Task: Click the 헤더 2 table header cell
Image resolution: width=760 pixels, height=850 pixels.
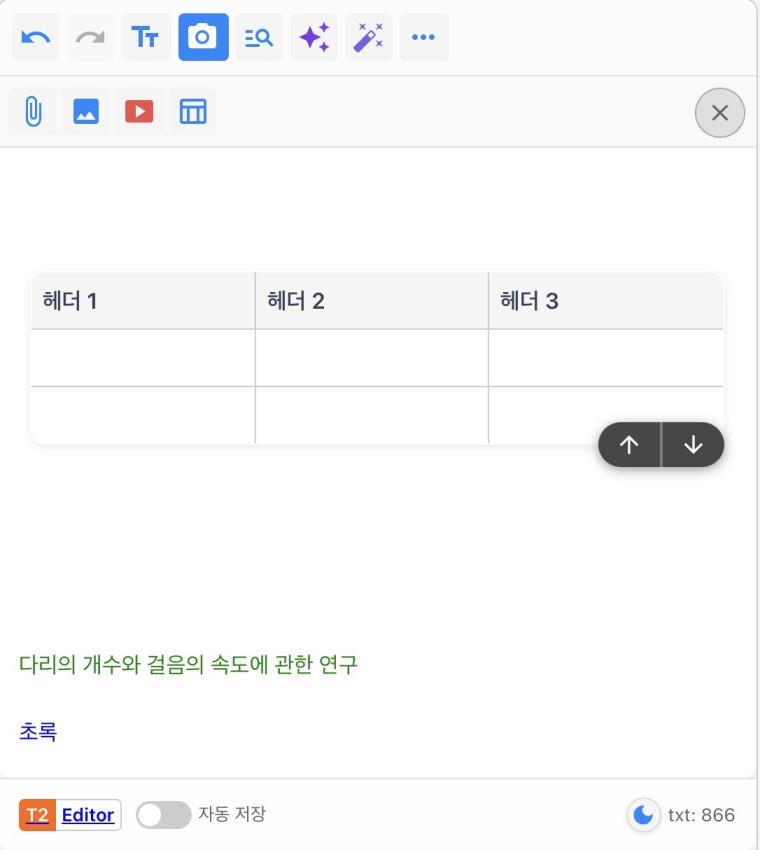Action: pyautogui.click(x=371, y=301)
